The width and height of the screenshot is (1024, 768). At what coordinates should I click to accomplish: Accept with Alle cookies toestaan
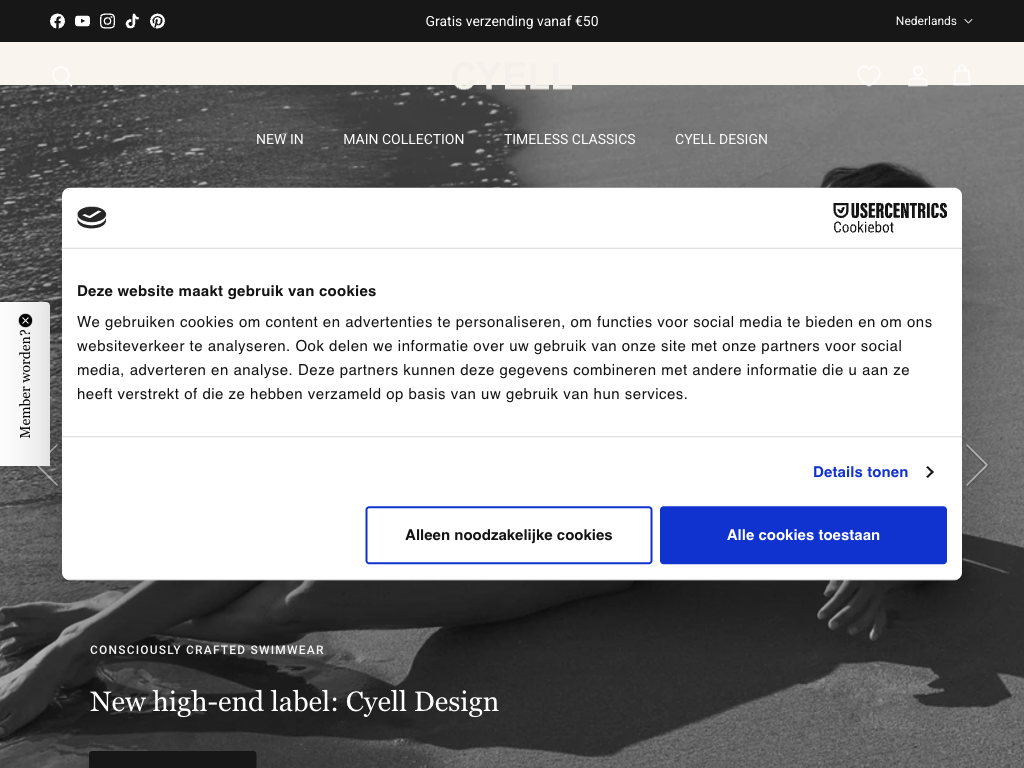[x=803, y=535]
